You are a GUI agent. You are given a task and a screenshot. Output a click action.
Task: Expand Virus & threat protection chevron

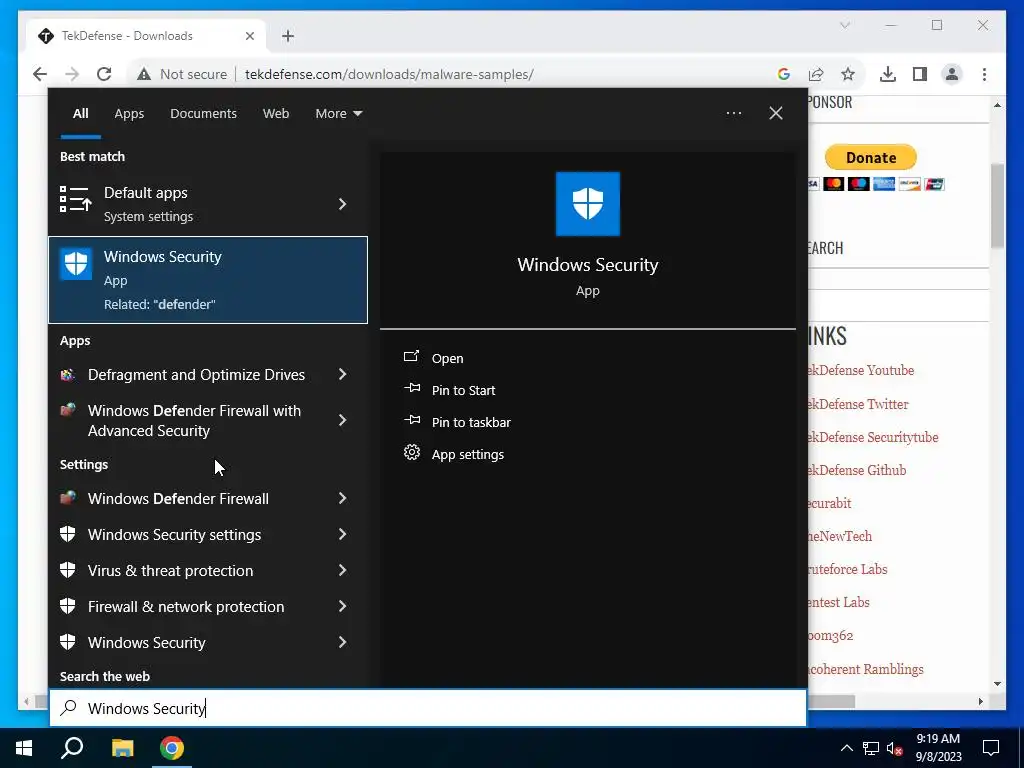tap(342, 571)
